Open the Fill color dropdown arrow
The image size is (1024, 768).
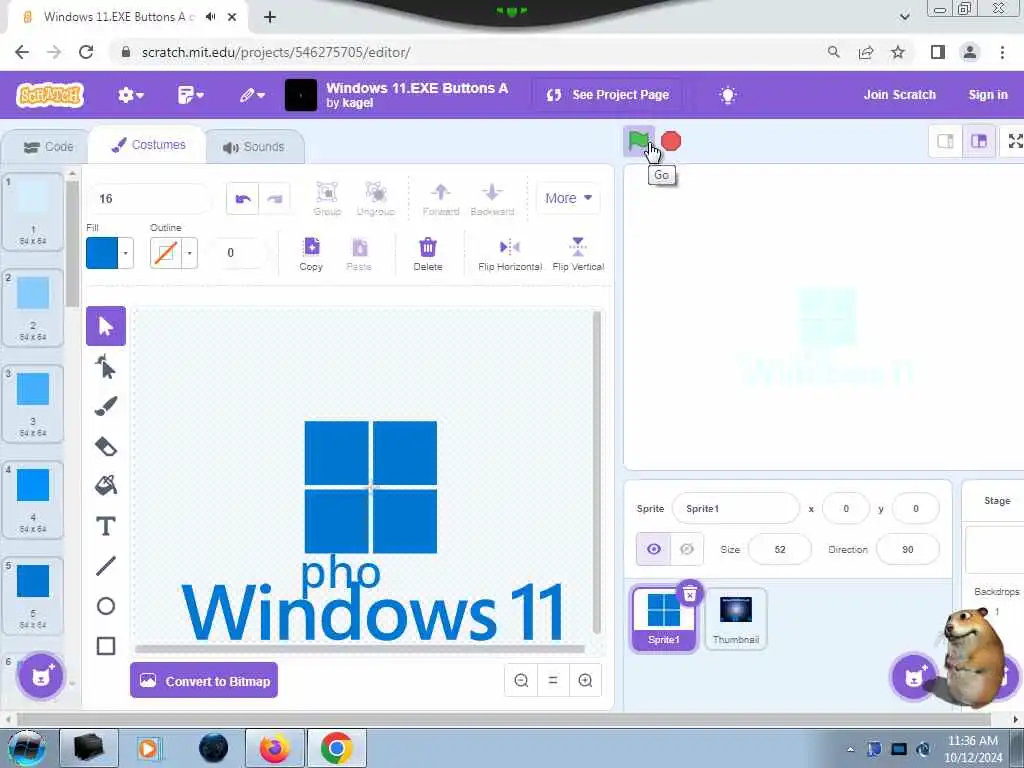(x=125, y=253)
